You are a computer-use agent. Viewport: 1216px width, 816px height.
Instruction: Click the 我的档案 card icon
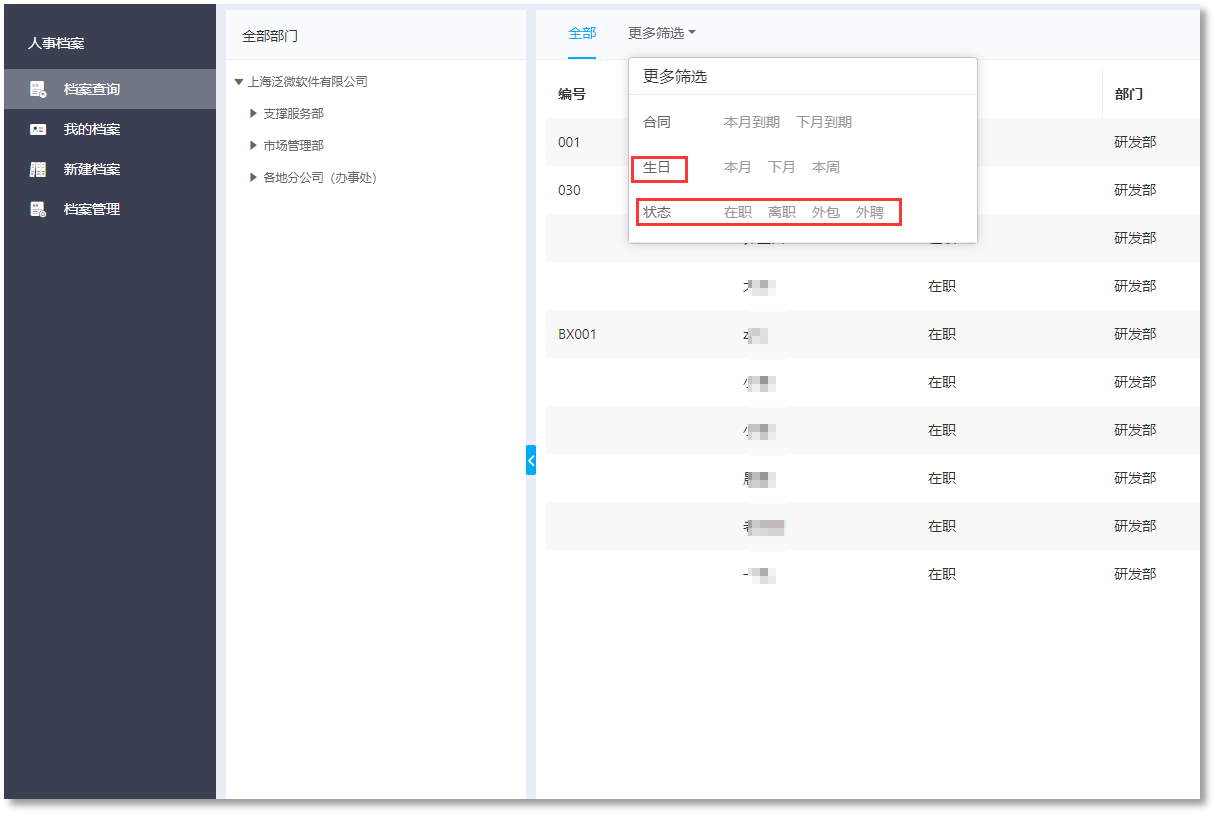pyautogui.click(x=38, y=129)
